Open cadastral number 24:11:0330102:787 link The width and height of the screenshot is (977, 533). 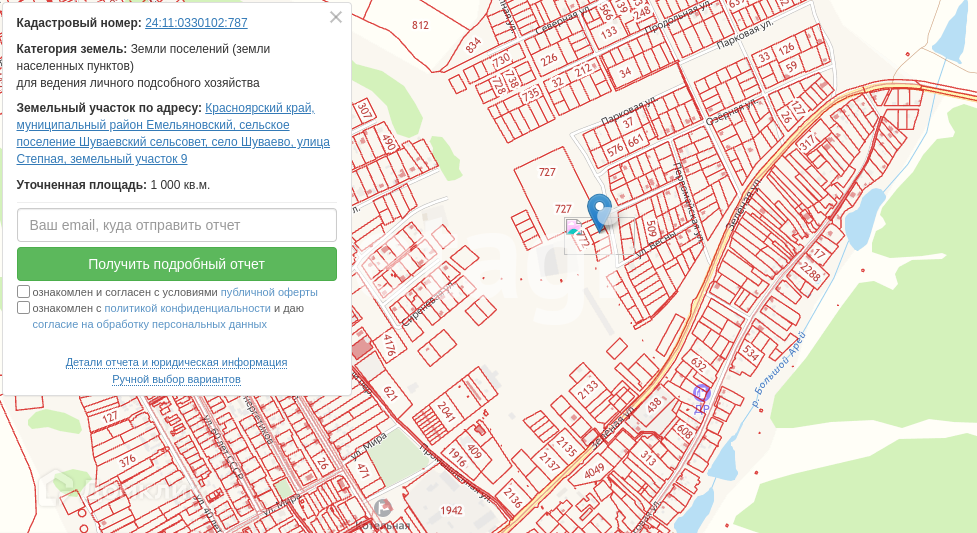(196, 23)
